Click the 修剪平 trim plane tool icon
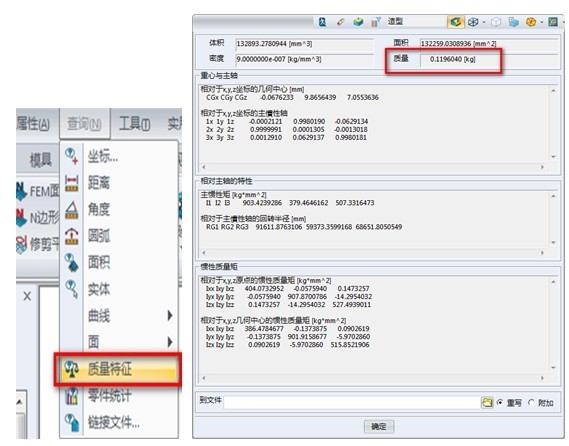Image resolution: width=569 pixels, height=446 pixels. (x=21, y=244)
